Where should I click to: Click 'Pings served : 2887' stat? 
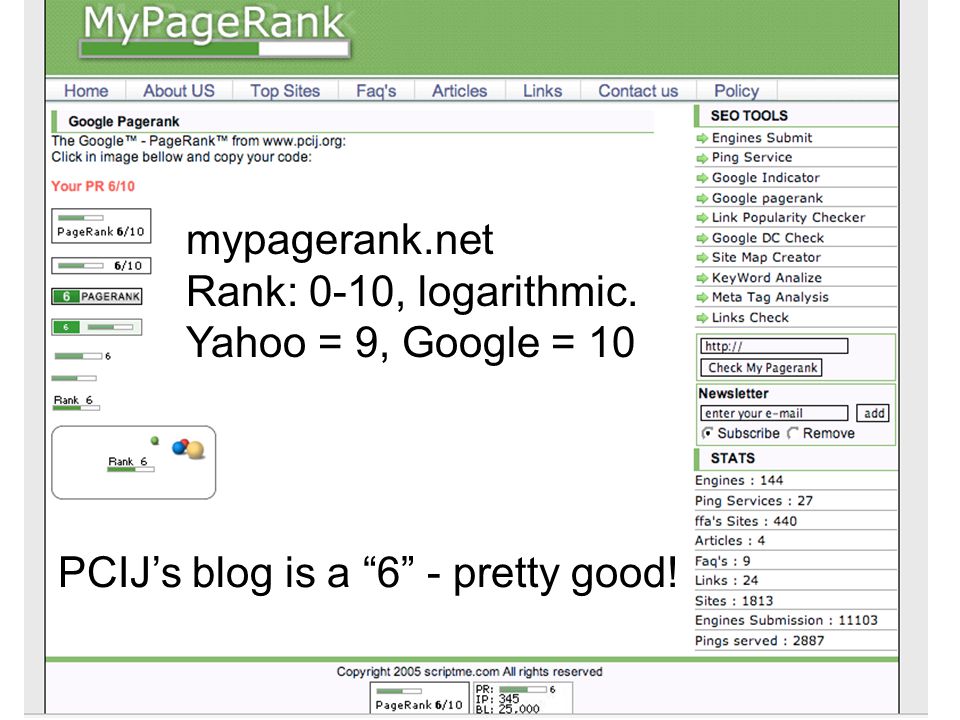(760, 640)
